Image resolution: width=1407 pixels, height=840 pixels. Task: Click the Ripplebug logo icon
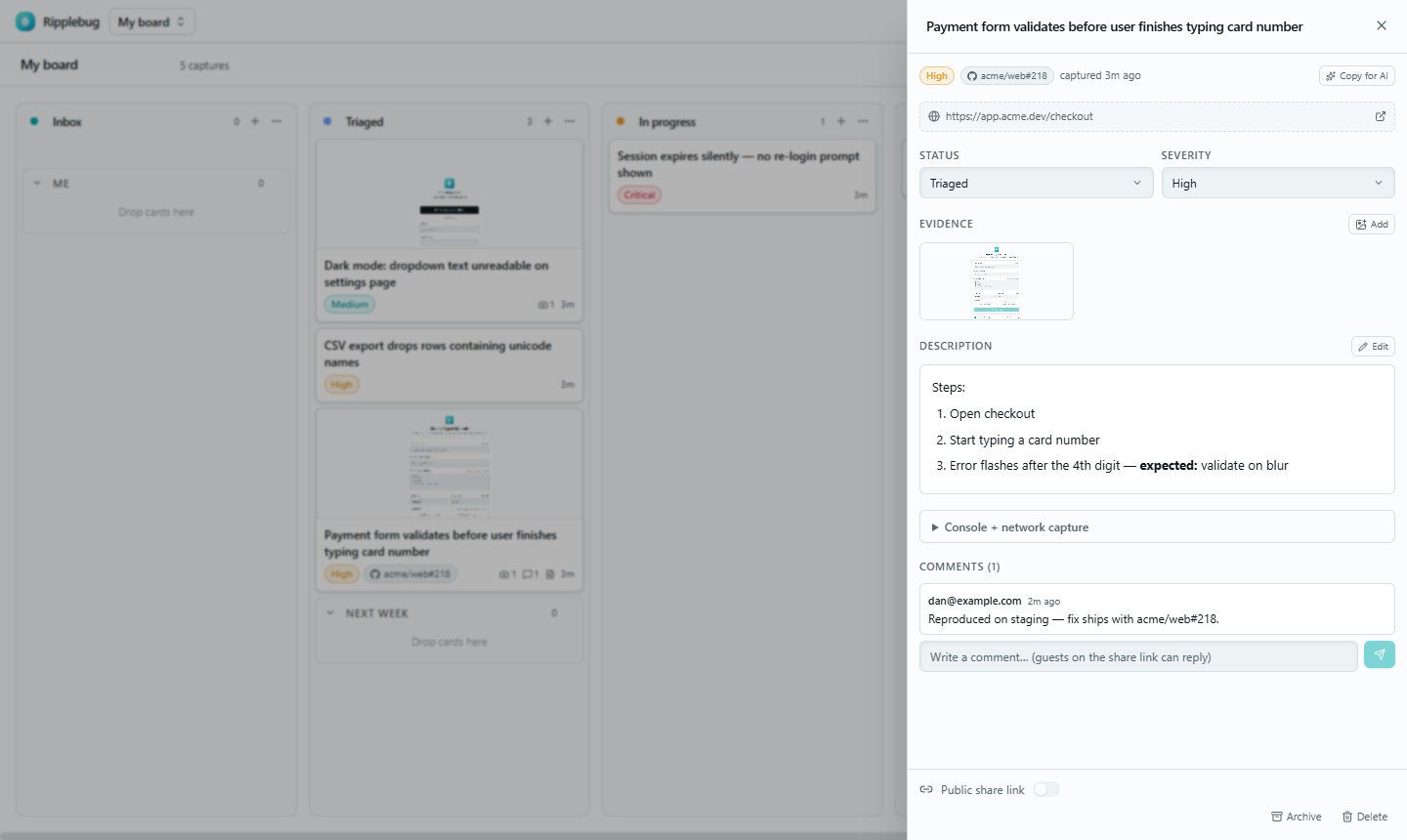click(25, 21)
